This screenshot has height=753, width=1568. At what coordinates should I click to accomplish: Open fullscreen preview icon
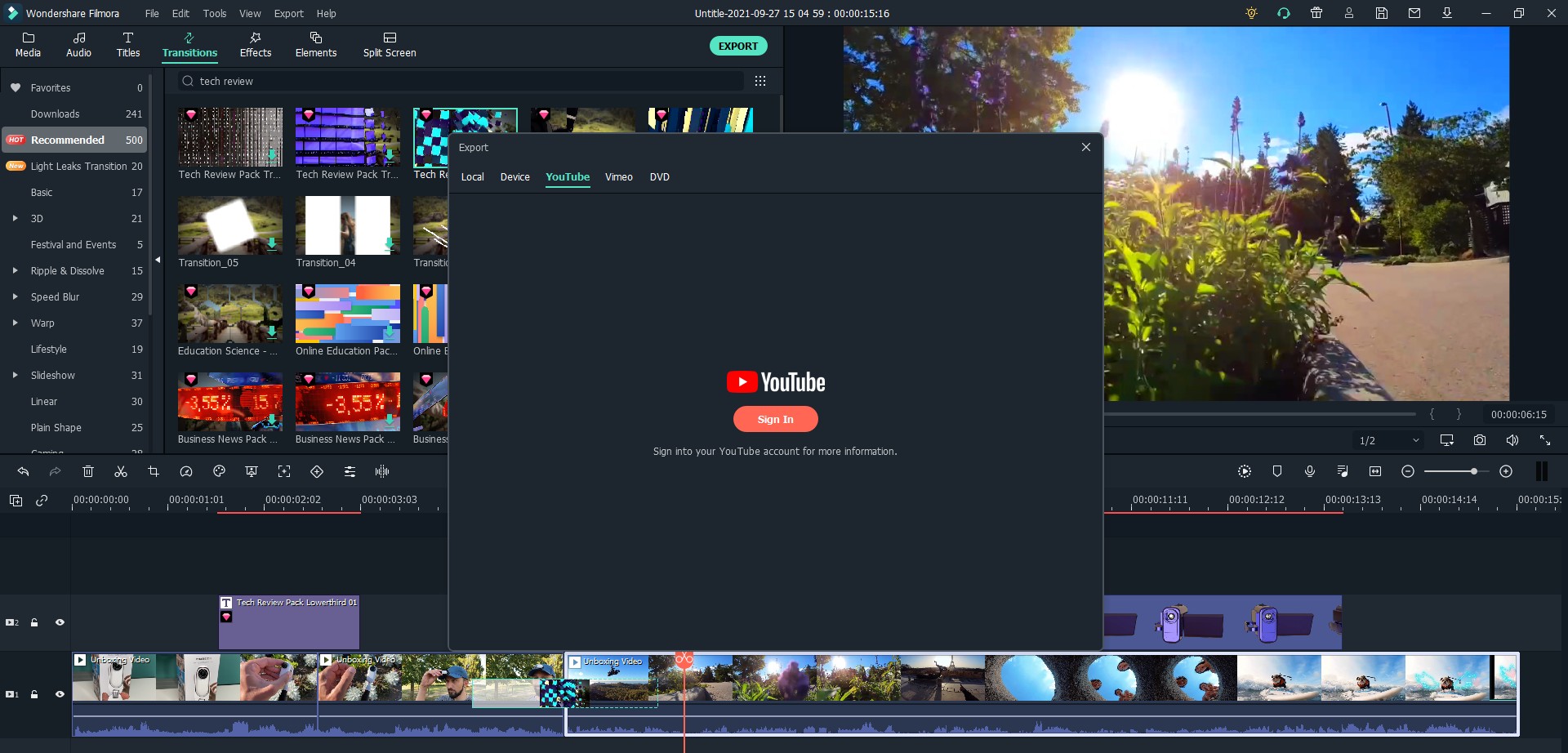coord(1545,440)
